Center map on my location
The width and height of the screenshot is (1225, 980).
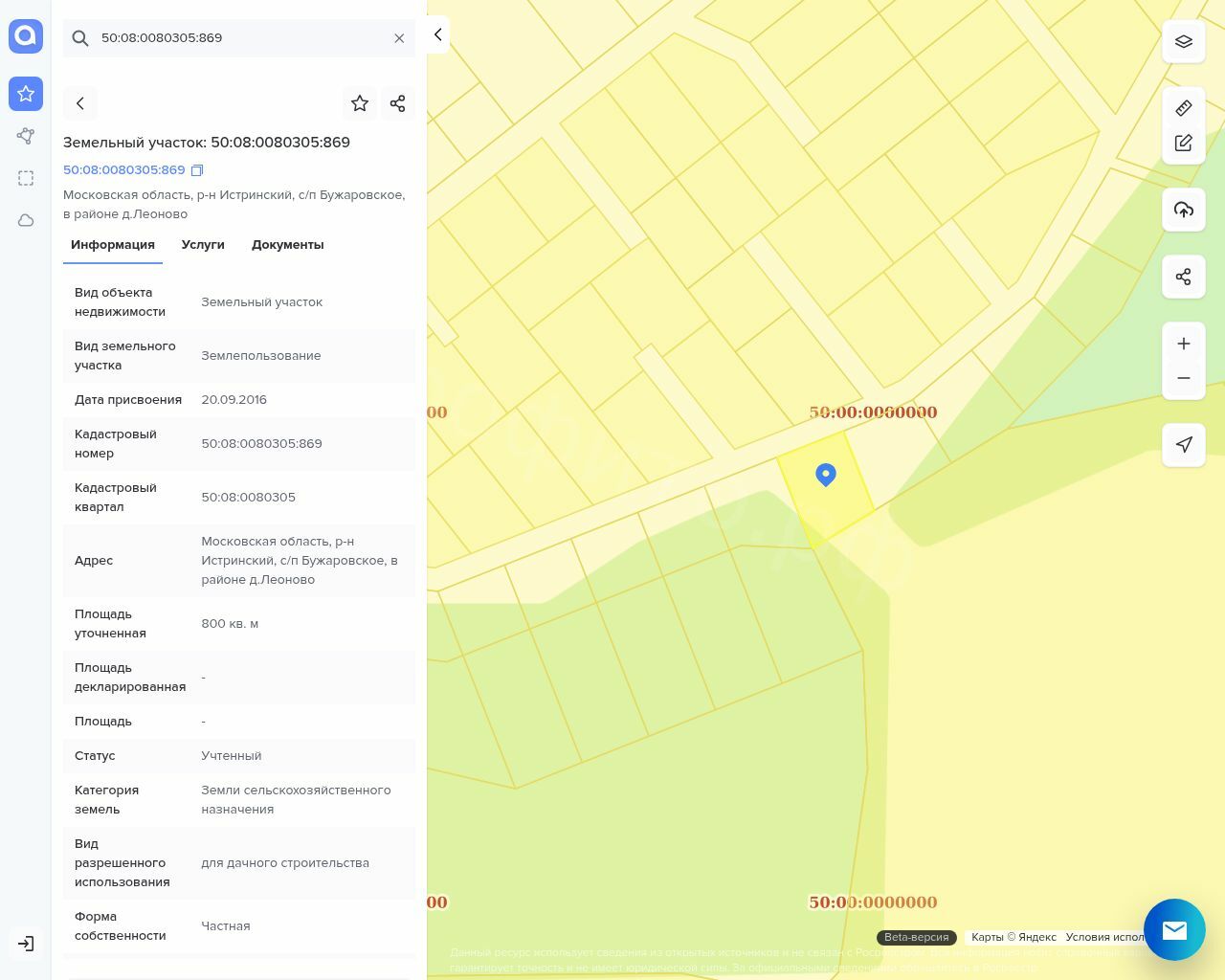pos(1183,445)
